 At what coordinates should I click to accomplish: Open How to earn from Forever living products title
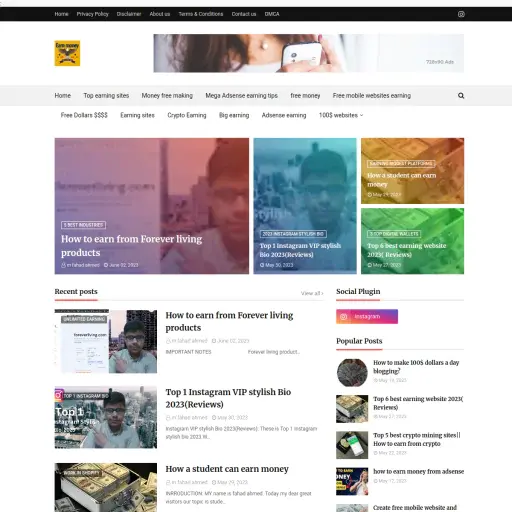coord(229,321)
